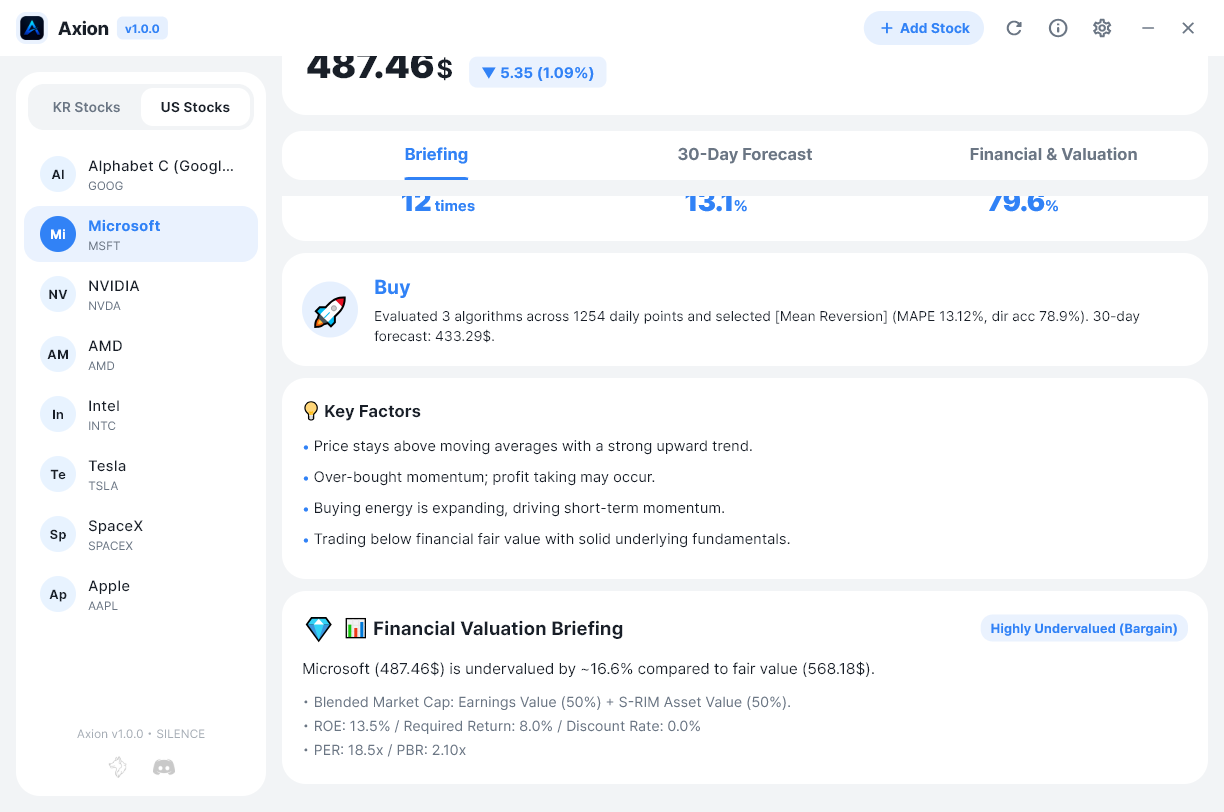Open the Discord icon in sidebar footer
The width and height of the screenshot is (1224, 812).
[164, 767]
